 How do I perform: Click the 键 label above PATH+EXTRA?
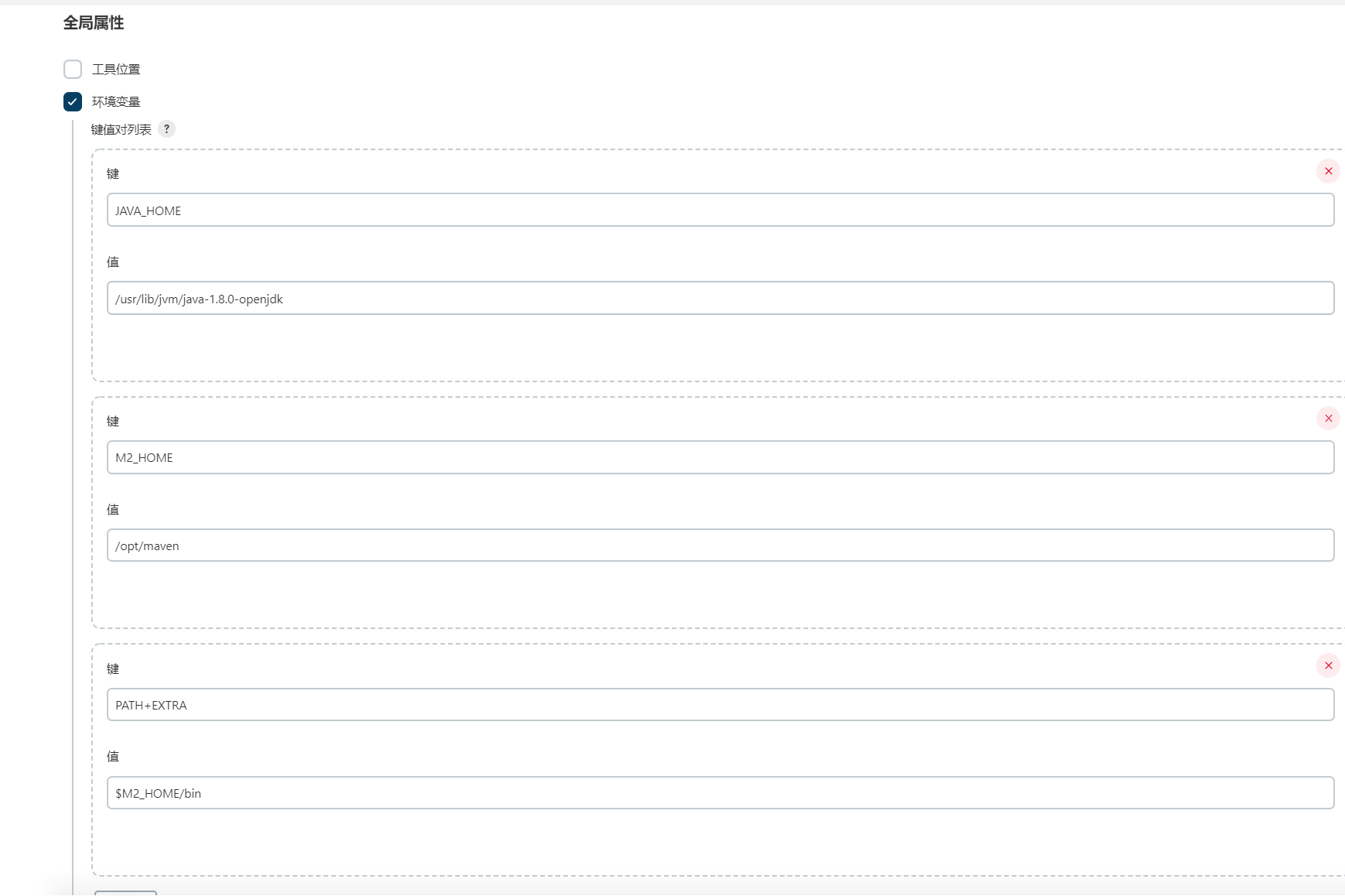113,669
